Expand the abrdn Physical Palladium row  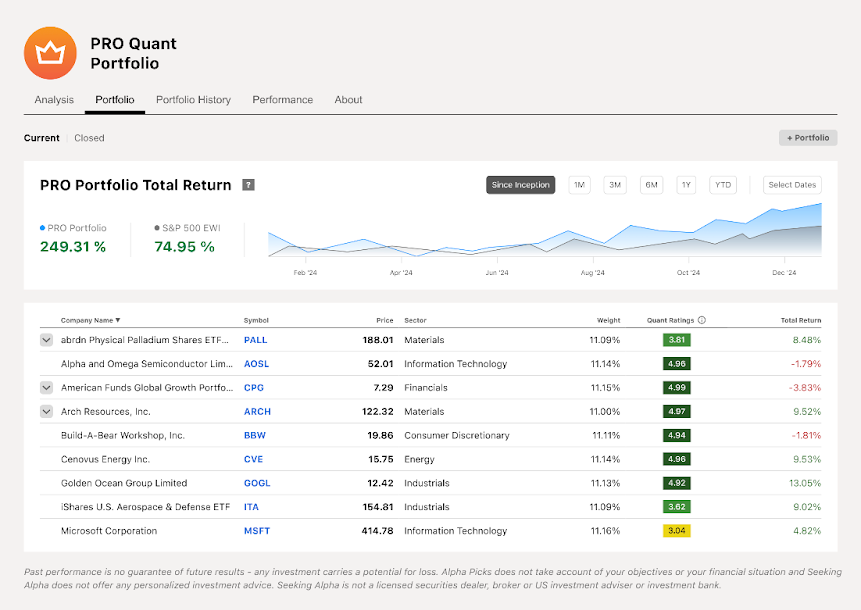click(x=47, y=340)
